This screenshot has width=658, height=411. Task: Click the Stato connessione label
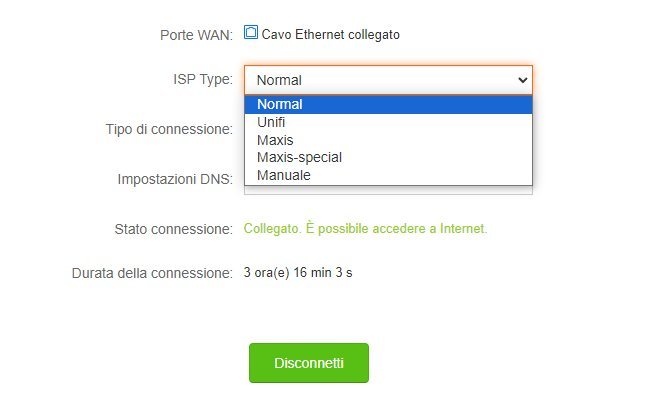pyautogui.click(x=173, y=229)
